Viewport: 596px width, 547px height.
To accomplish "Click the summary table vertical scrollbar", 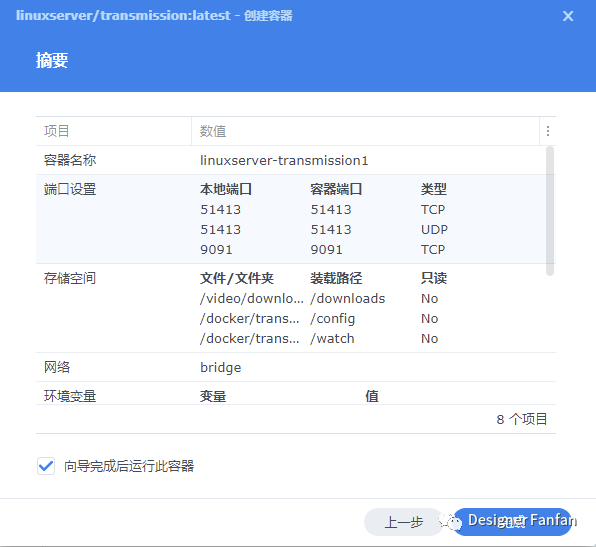I will click(x=550, y=211).
